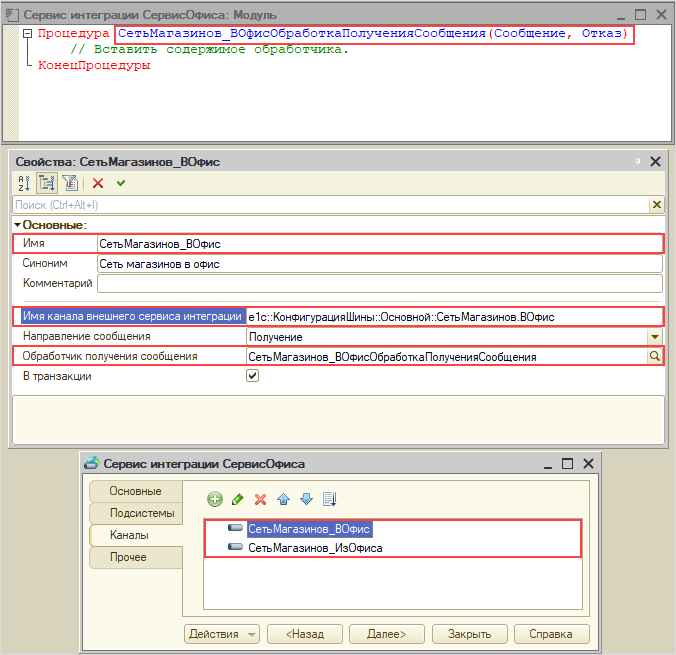Click the Обработчик получения сообщения field

click(447, 357)
